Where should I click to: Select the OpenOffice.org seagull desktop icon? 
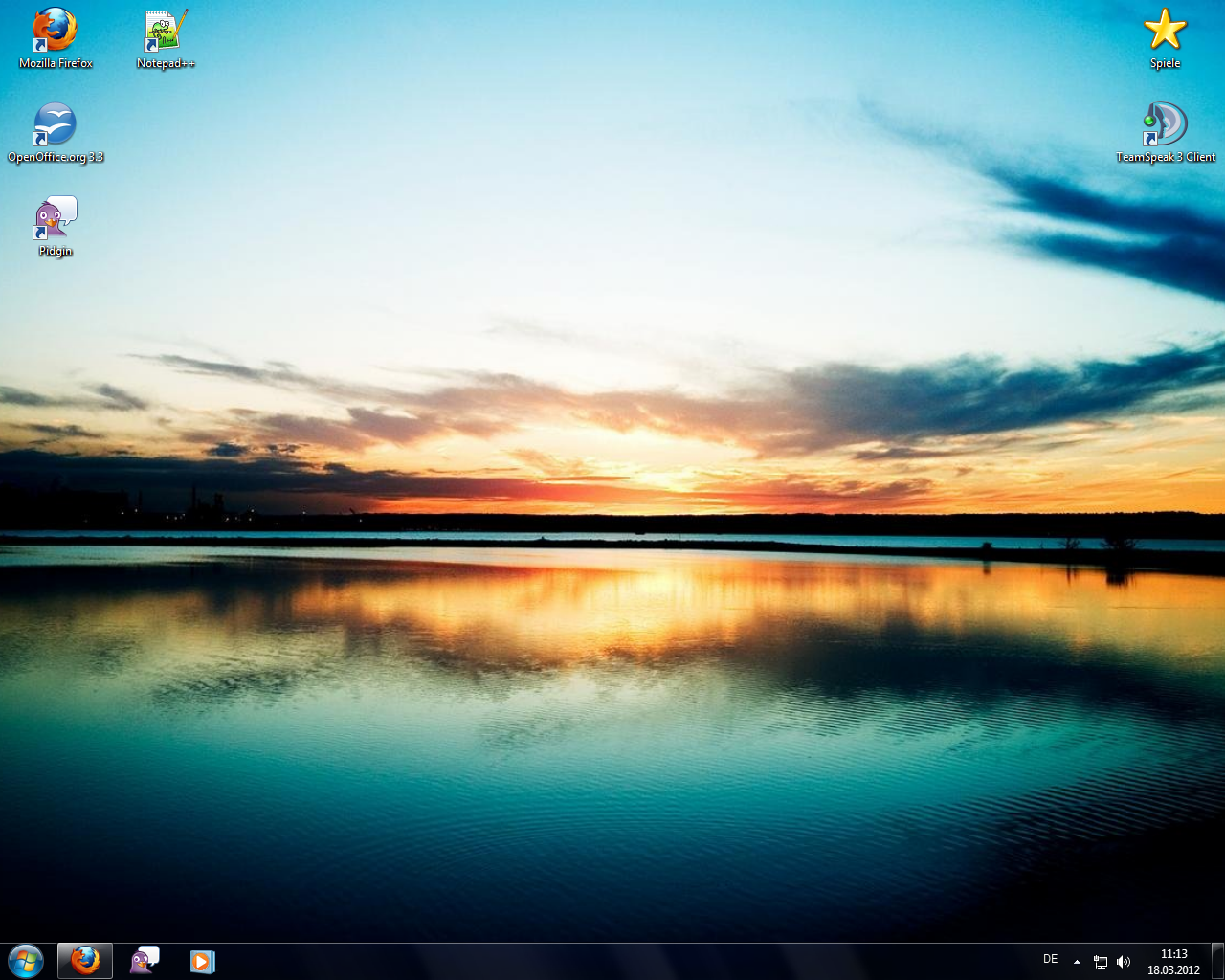(55, 124)
